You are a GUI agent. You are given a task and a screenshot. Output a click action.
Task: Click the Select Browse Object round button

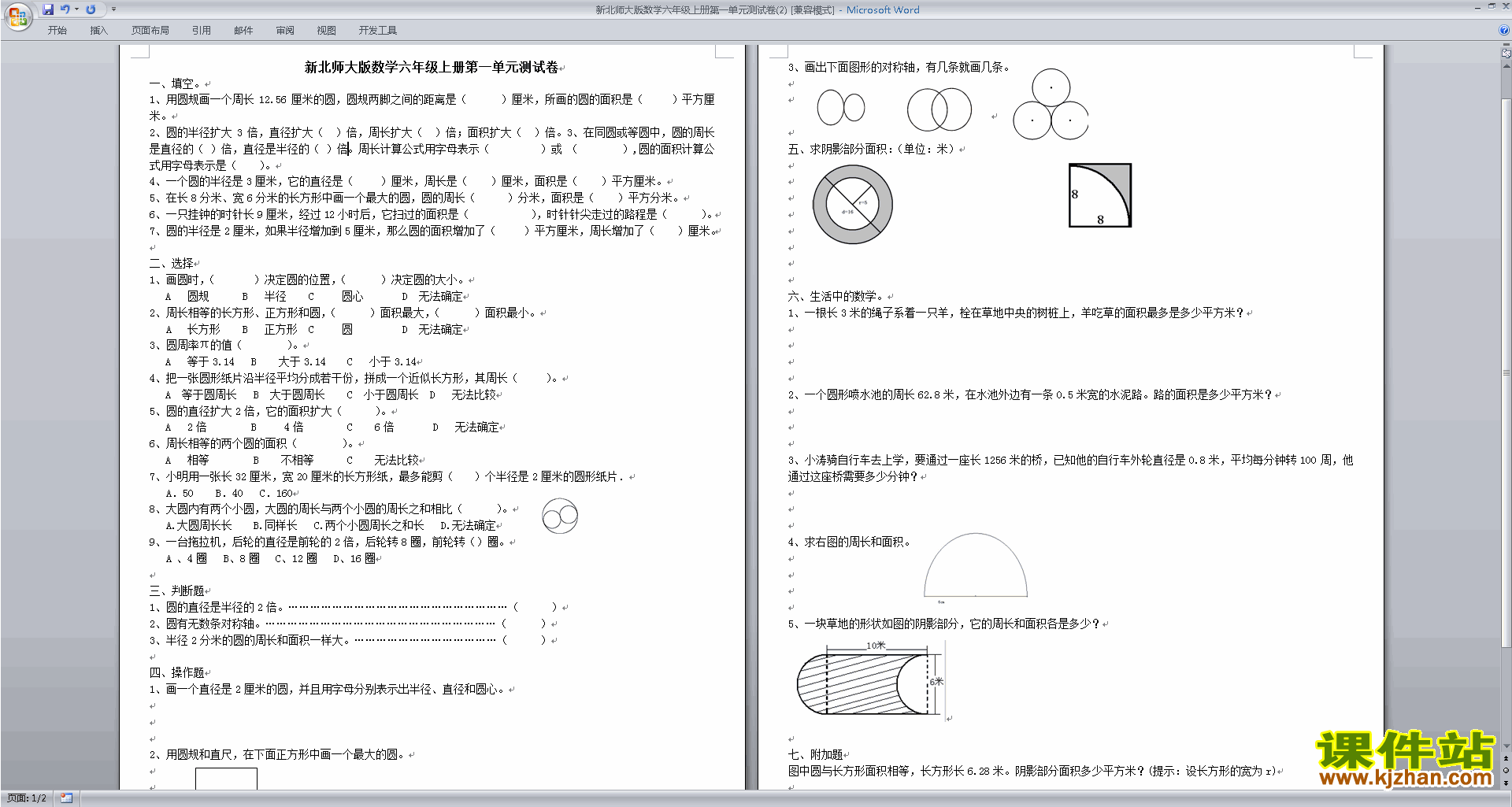tap(1506, 771)
